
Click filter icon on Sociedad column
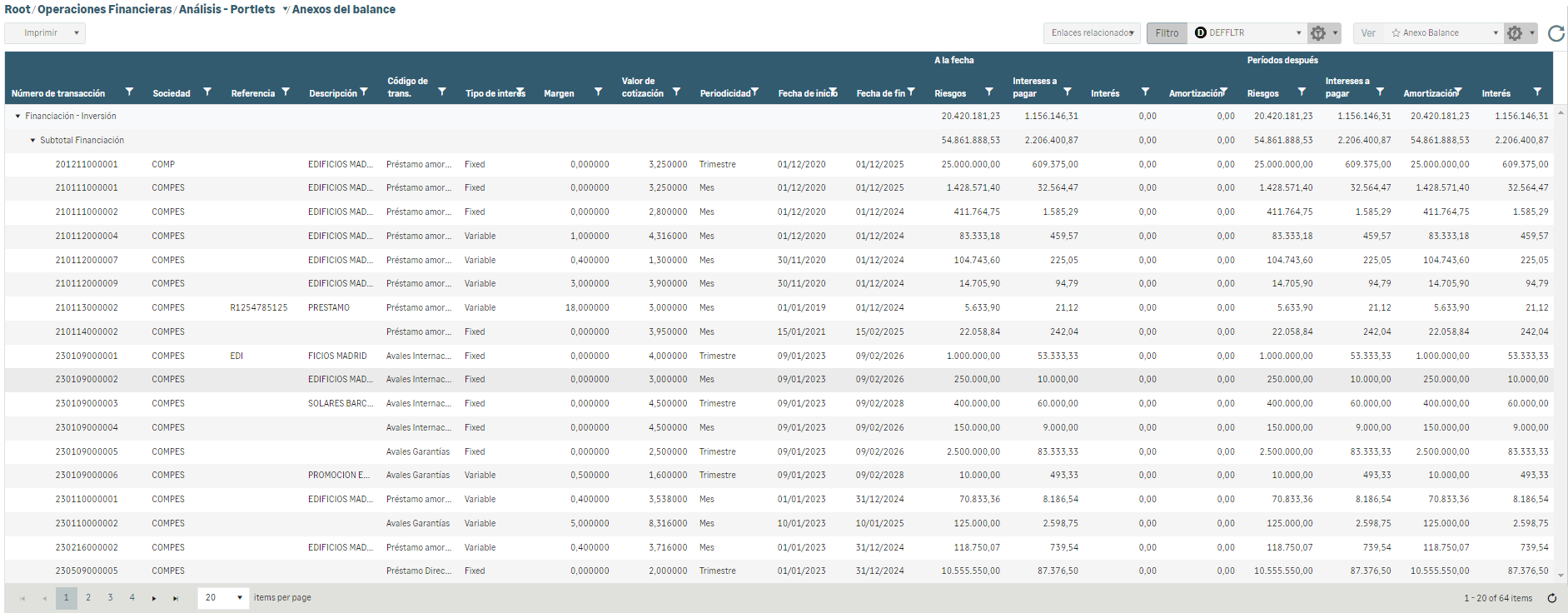(207, 92)
